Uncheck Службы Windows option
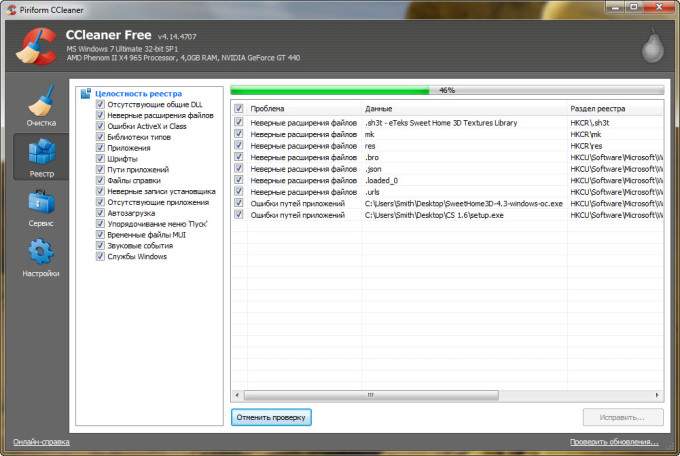 tap(100, 256)
